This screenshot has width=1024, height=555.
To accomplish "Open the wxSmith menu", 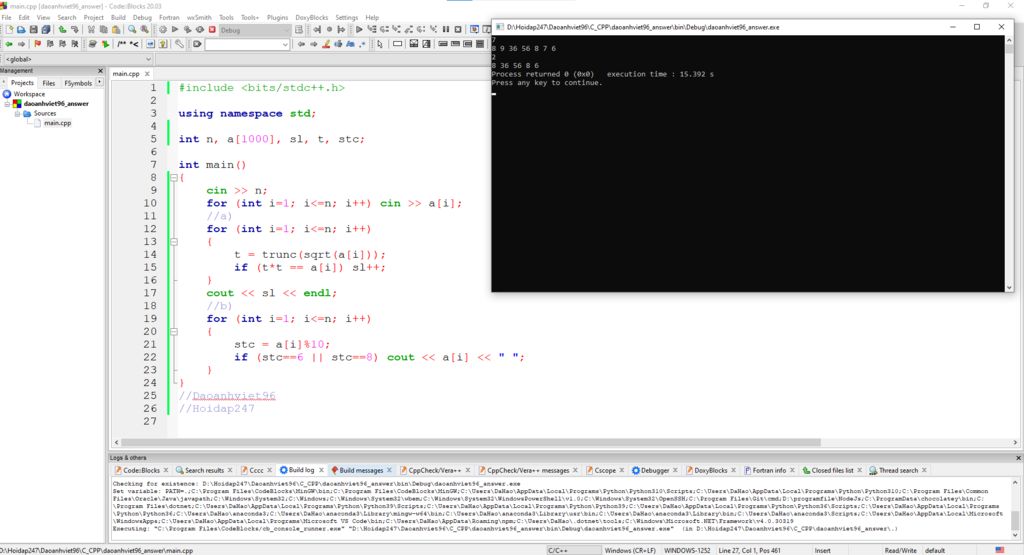I will click(199, 18).
